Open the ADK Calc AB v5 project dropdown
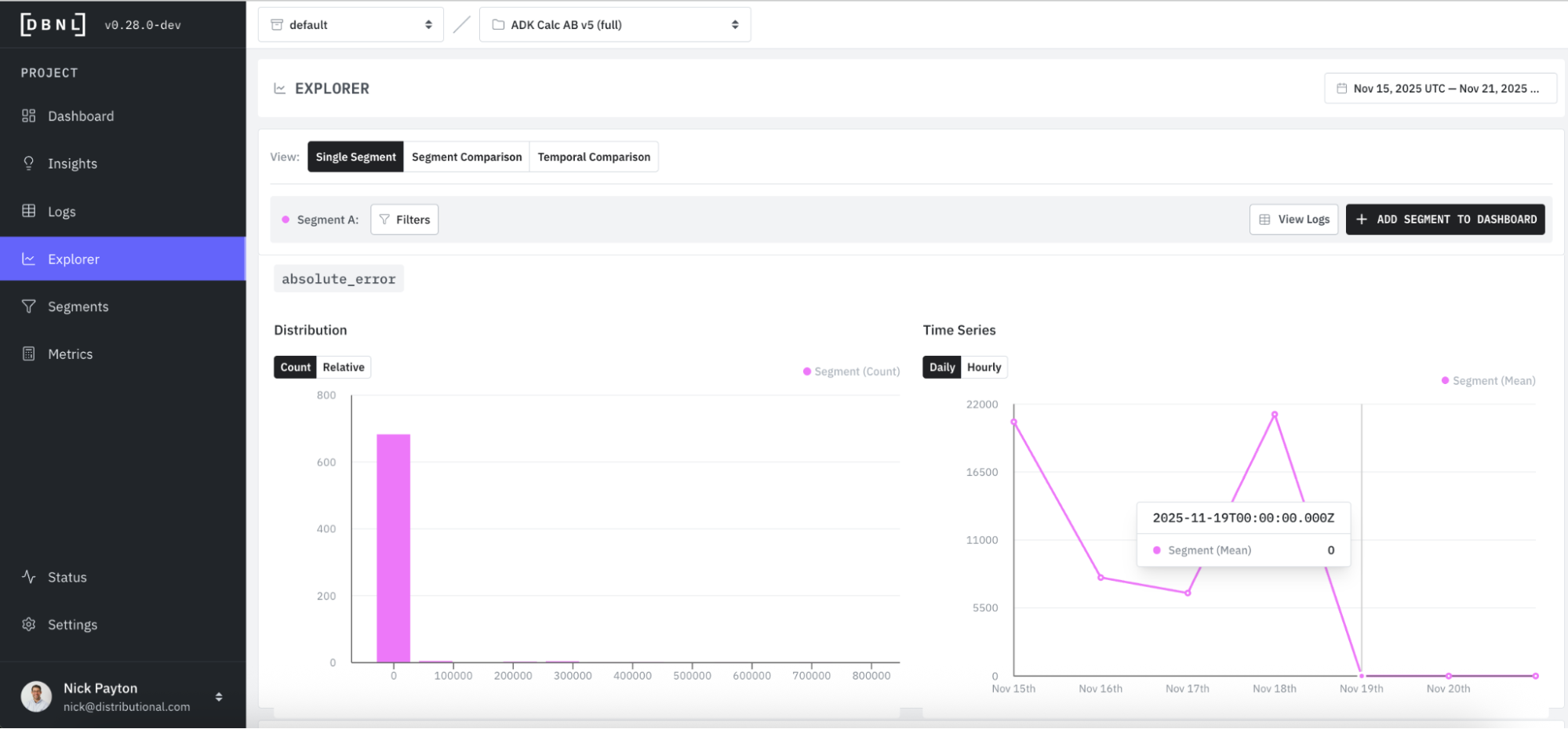This screenshot has width=1568, height=729. click(615, 25)
